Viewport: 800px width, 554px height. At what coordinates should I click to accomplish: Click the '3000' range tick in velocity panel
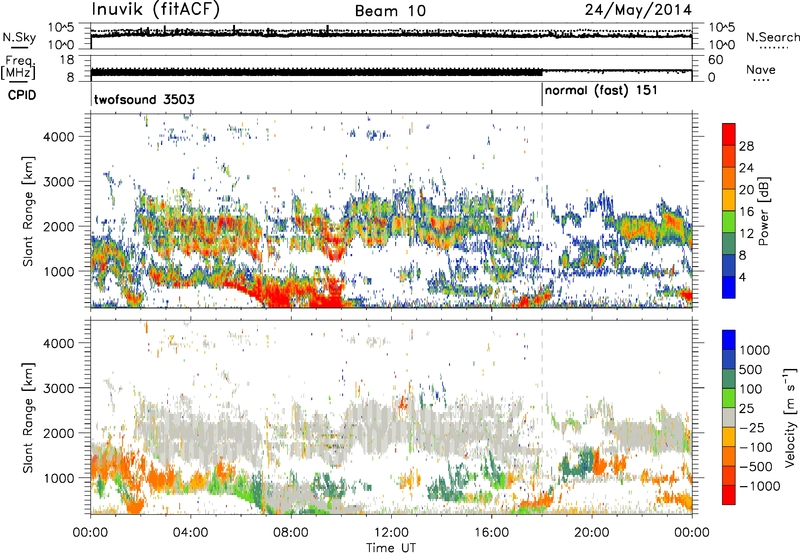(x=59, y=388)
